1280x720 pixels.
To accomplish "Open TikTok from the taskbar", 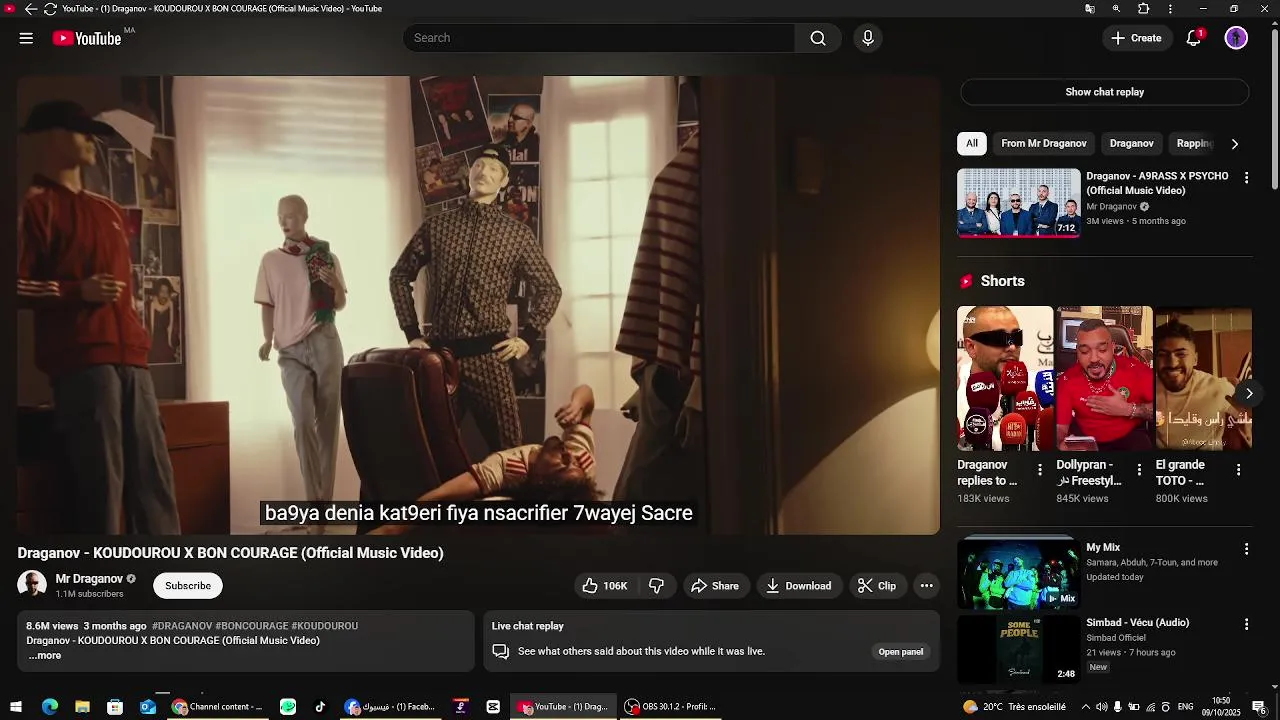I will [x=320, y=707].
